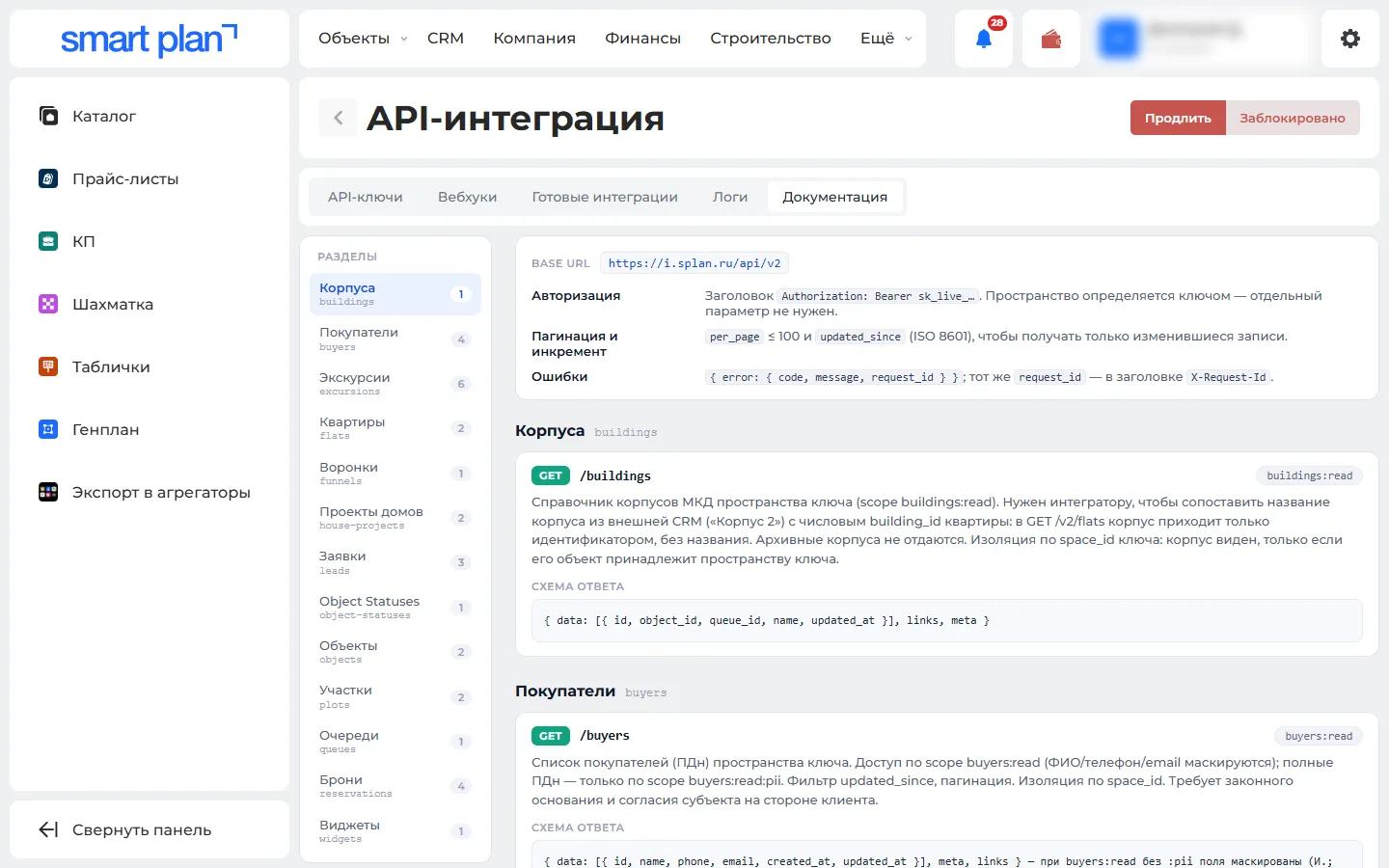Go back using the left chevron
The height and width of the screenshot is (868, 1389).
click(x=338, y=118)
